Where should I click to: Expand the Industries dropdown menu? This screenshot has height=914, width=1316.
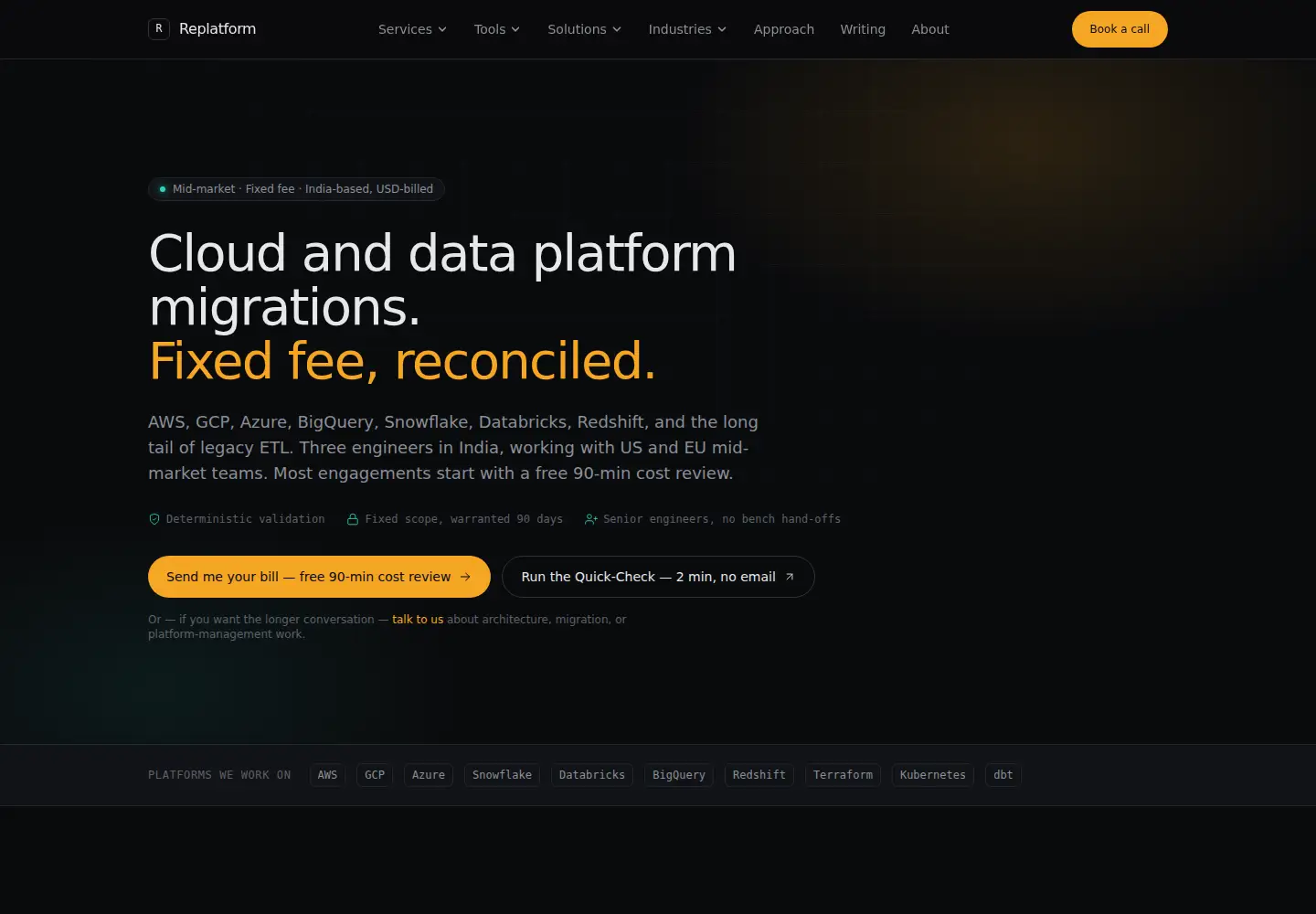click(687, 29)
